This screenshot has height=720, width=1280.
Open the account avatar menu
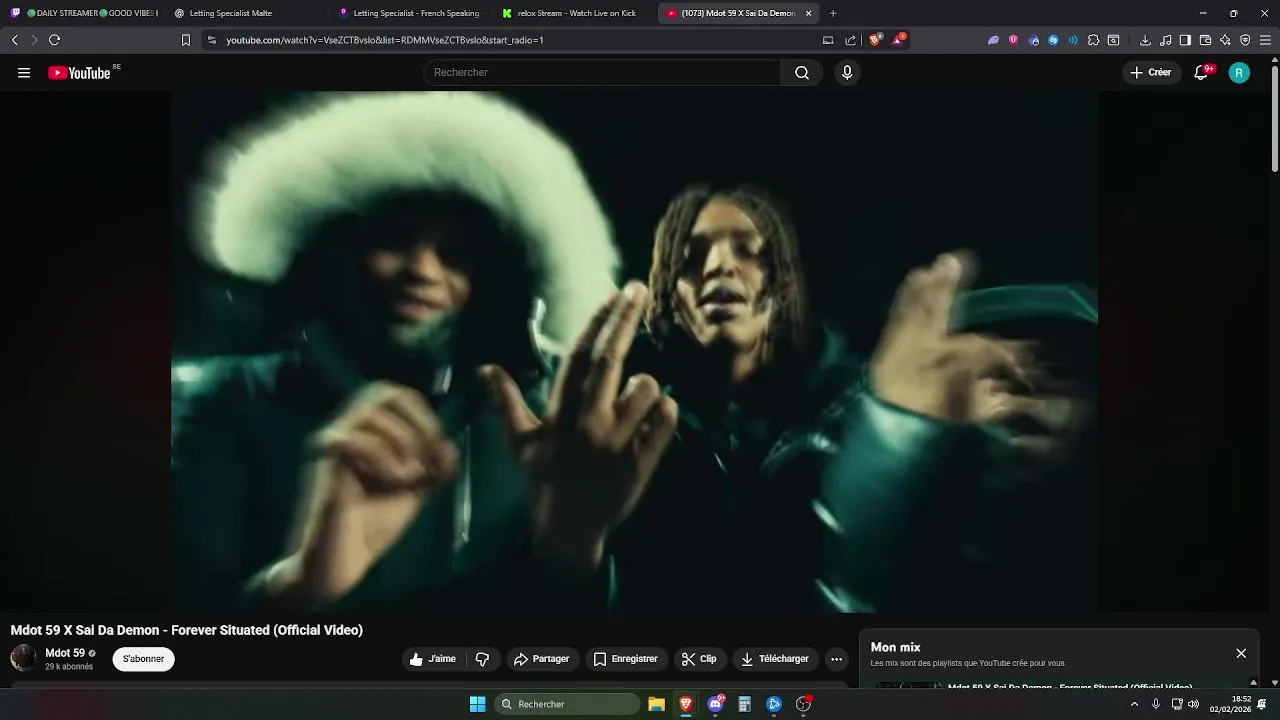coord(1239,72)
